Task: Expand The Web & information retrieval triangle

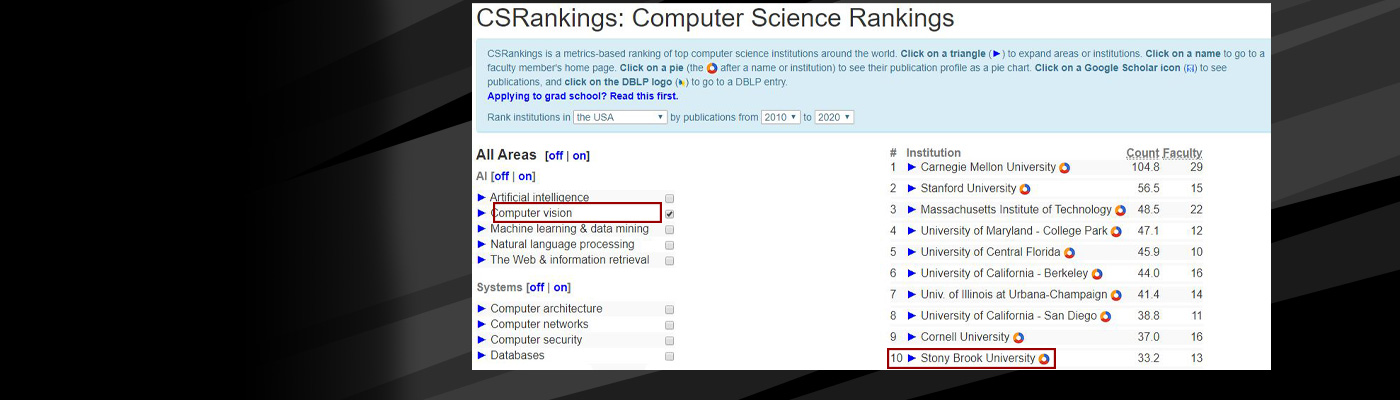Action: (481, 260)
